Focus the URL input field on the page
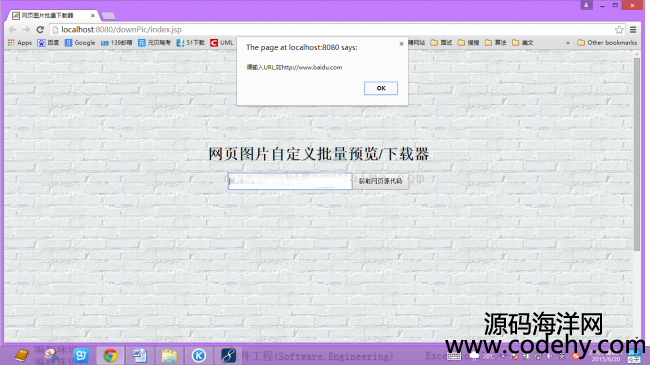The width and height of the screenshot is (650, 365). [x=290, y=181]
